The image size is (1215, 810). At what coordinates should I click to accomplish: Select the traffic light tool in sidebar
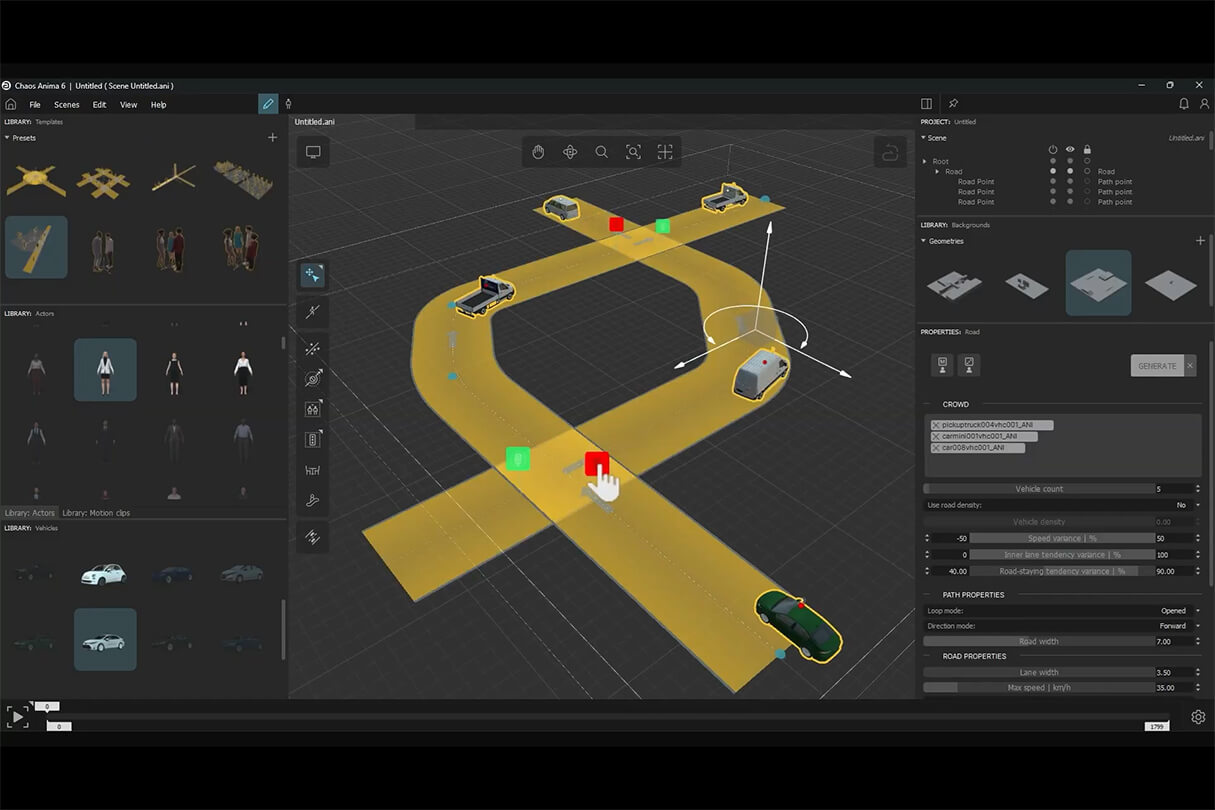click(x=312, y=439)
